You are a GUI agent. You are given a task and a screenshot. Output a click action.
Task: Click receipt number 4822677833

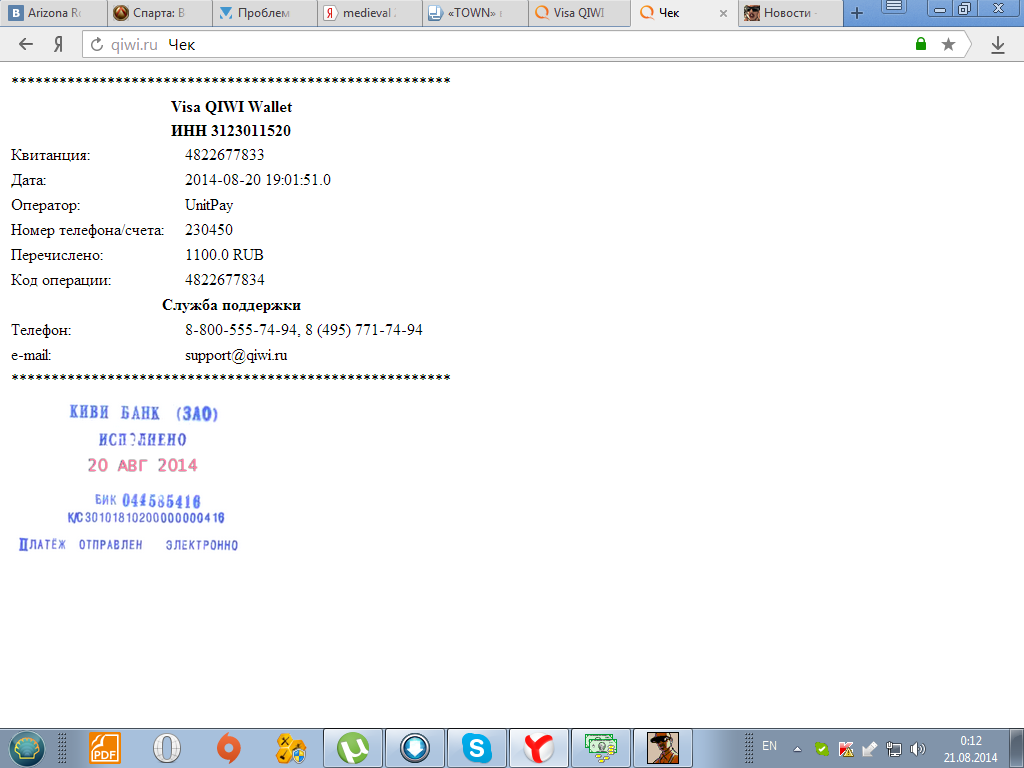coord(225,155)
